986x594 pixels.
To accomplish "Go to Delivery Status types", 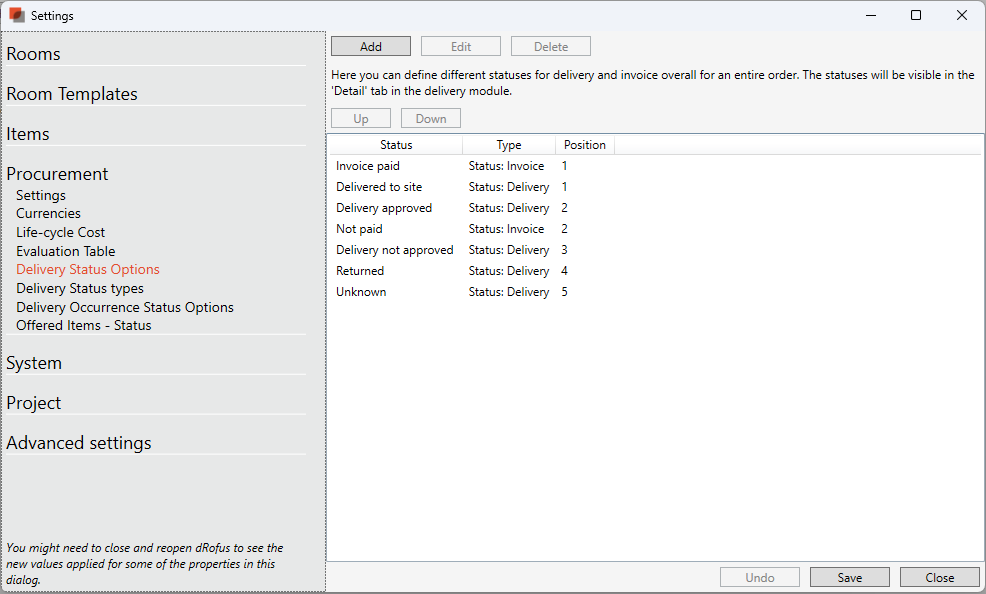I will [x=80, y=288].
